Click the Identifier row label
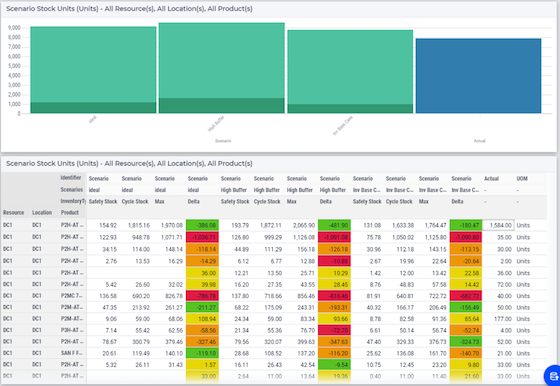 coord(71,177)
